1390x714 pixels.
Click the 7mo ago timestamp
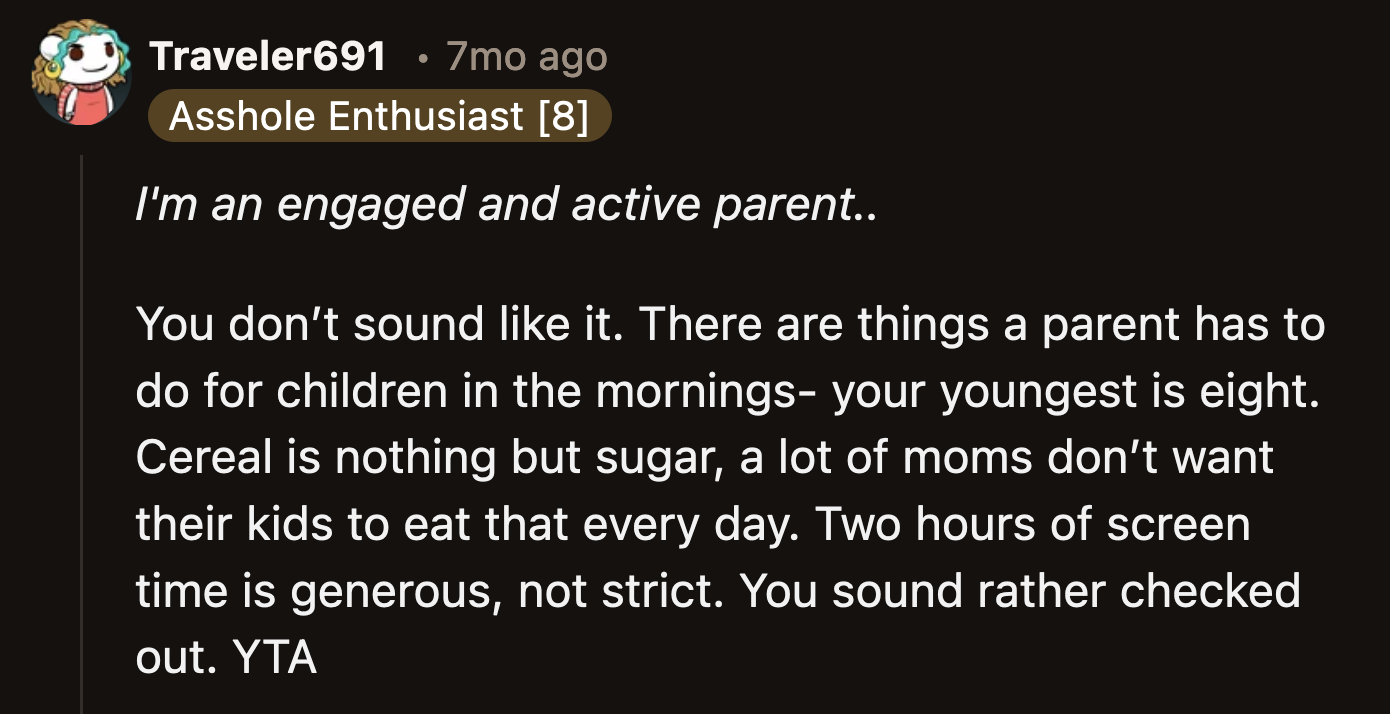coord(527,56)
